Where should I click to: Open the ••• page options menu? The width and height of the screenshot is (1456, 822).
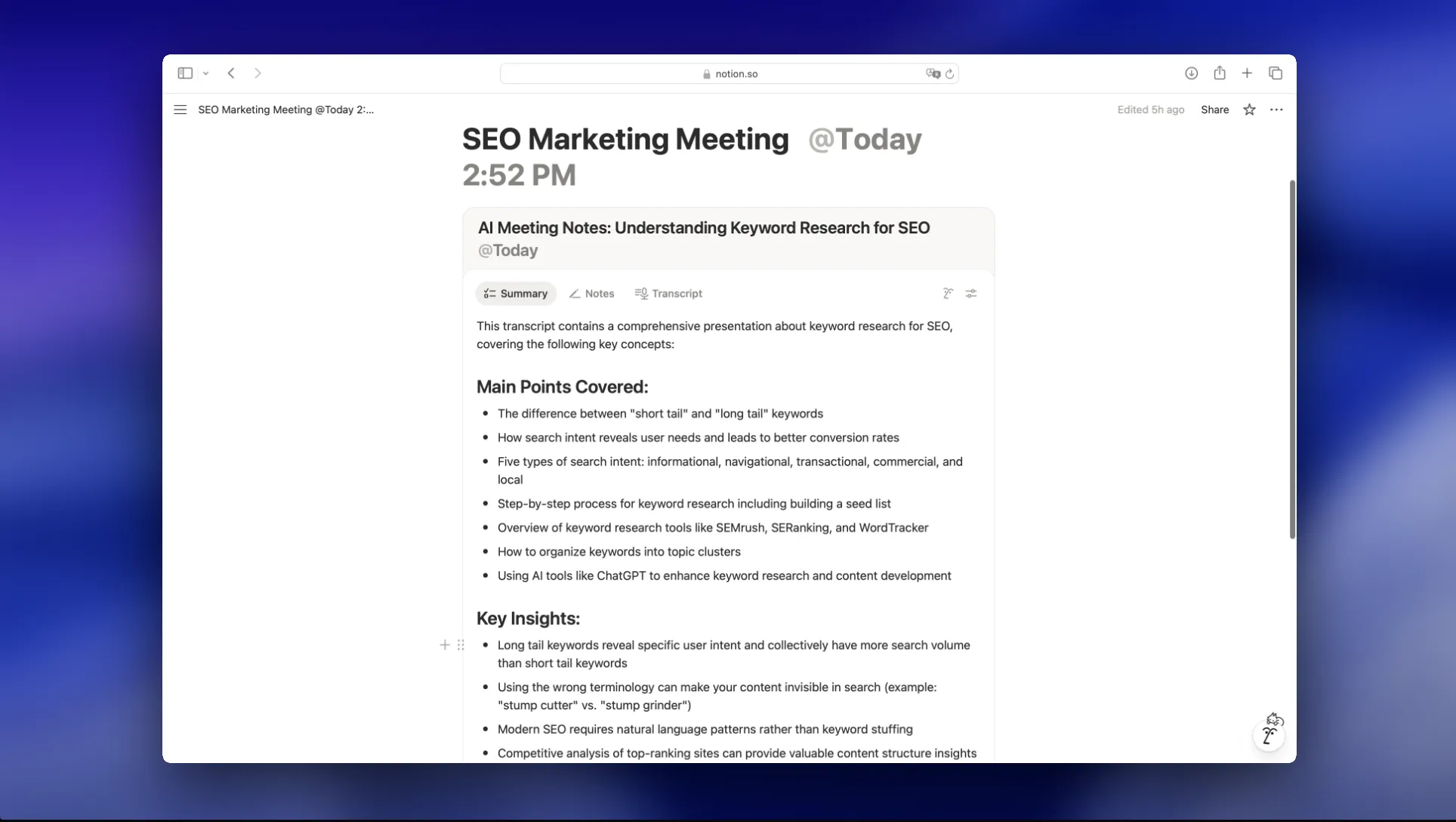point(1276,110)
